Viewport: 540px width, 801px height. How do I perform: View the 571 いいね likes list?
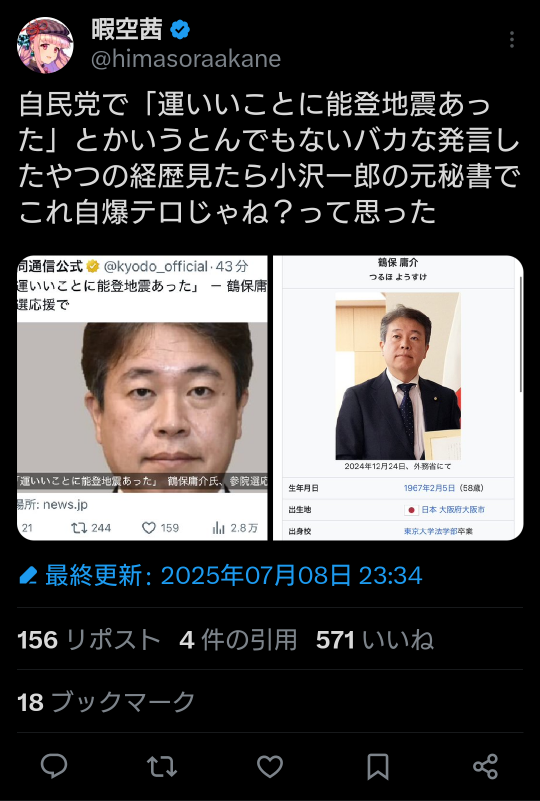tap(375, 640)
